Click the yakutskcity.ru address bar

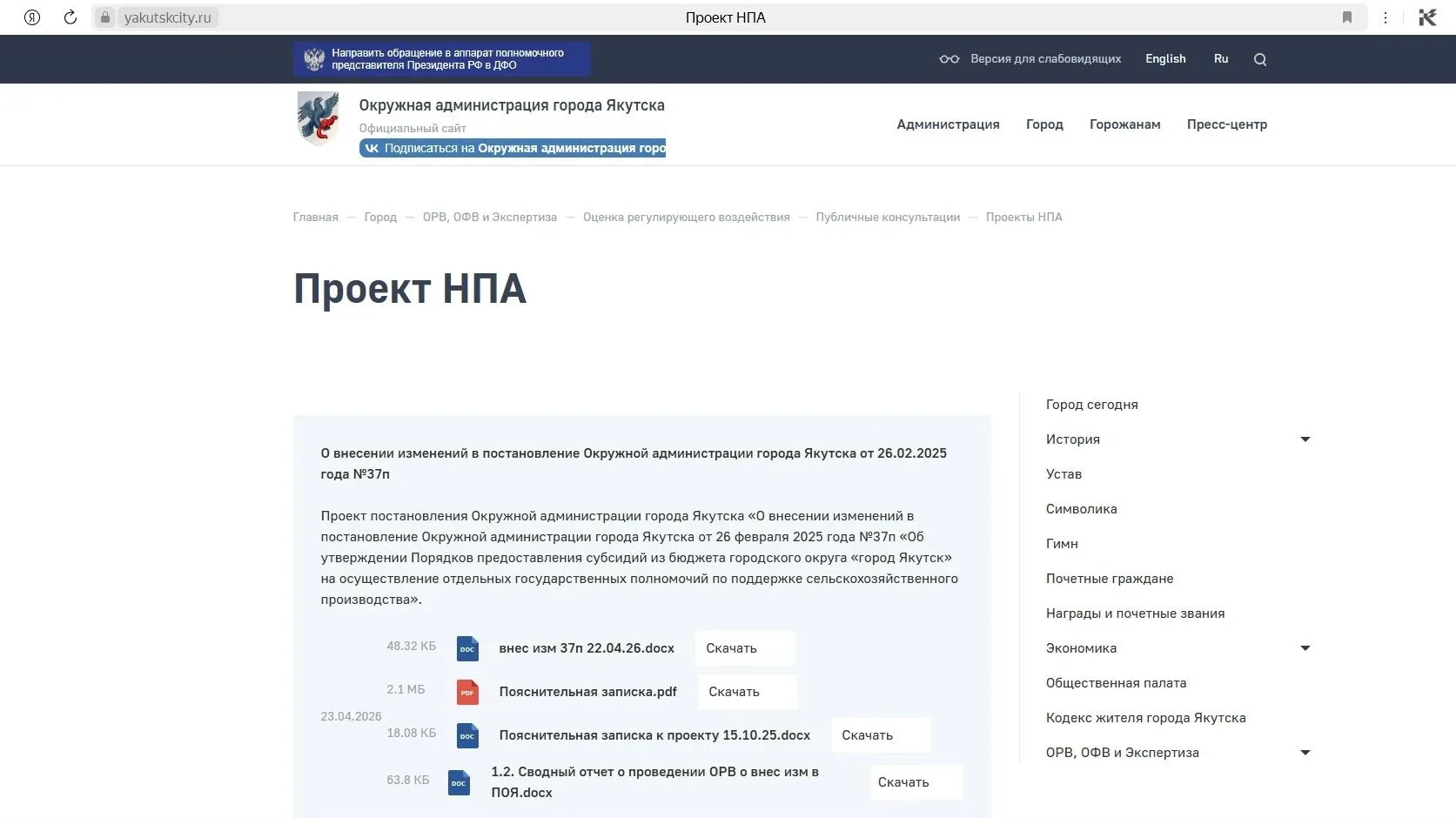tap(167, 17)
